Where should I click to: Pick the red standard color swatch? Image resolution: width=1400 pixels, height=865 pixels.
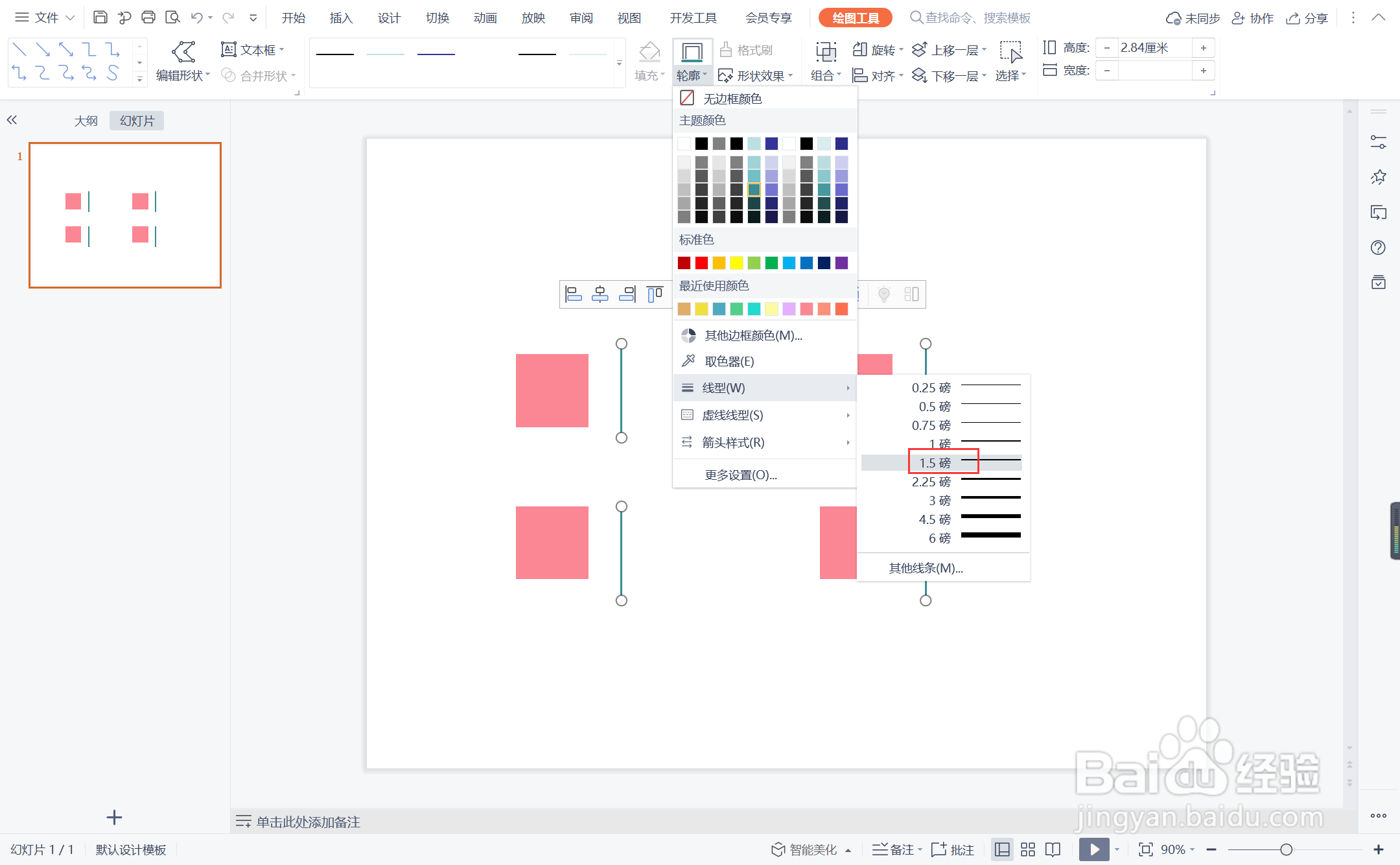pos(701,263)
